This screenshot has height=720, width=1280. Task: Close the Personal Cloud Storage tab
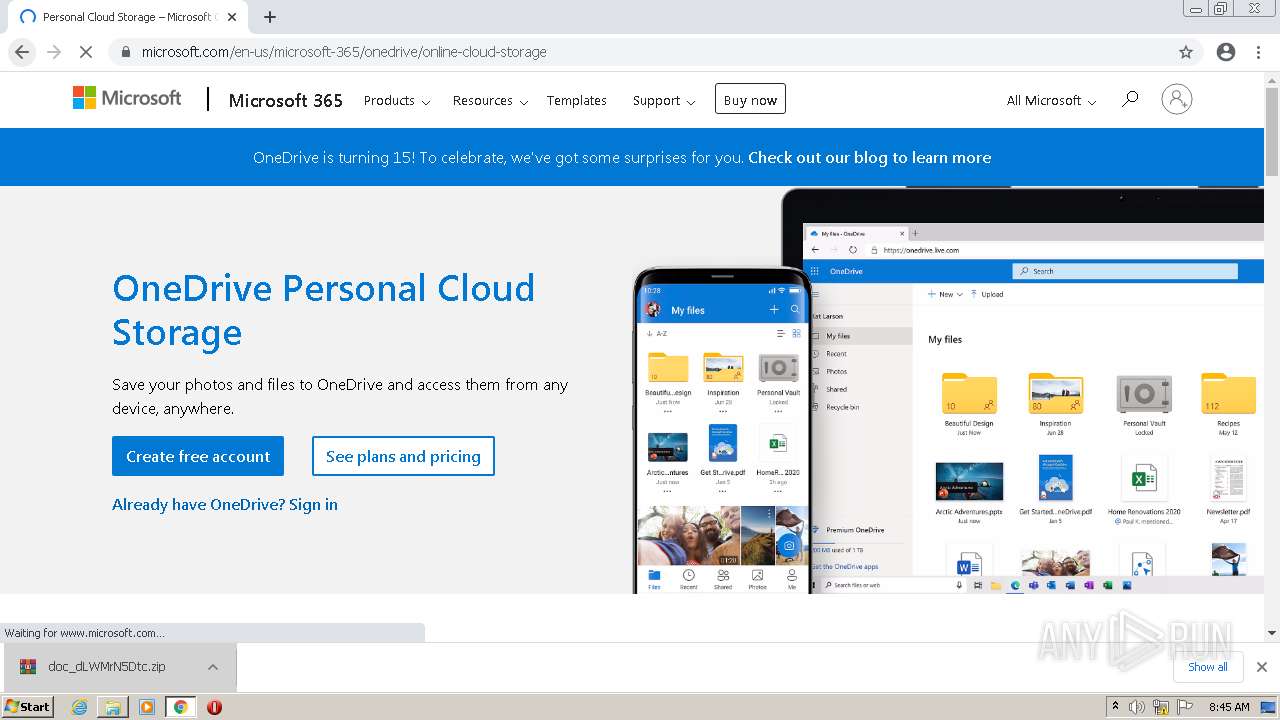pyautogui.click(x=232, y=17)
